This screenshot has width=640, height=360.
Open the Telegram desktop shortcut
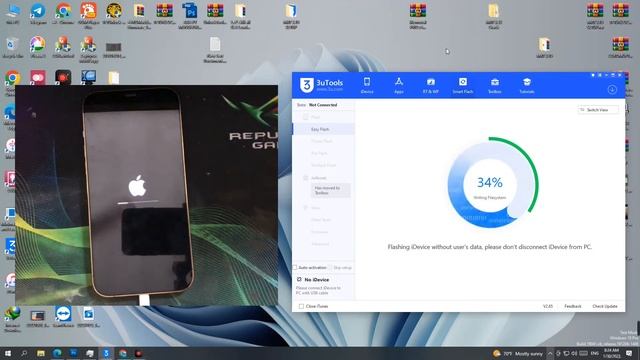click(x=38, y=14)
